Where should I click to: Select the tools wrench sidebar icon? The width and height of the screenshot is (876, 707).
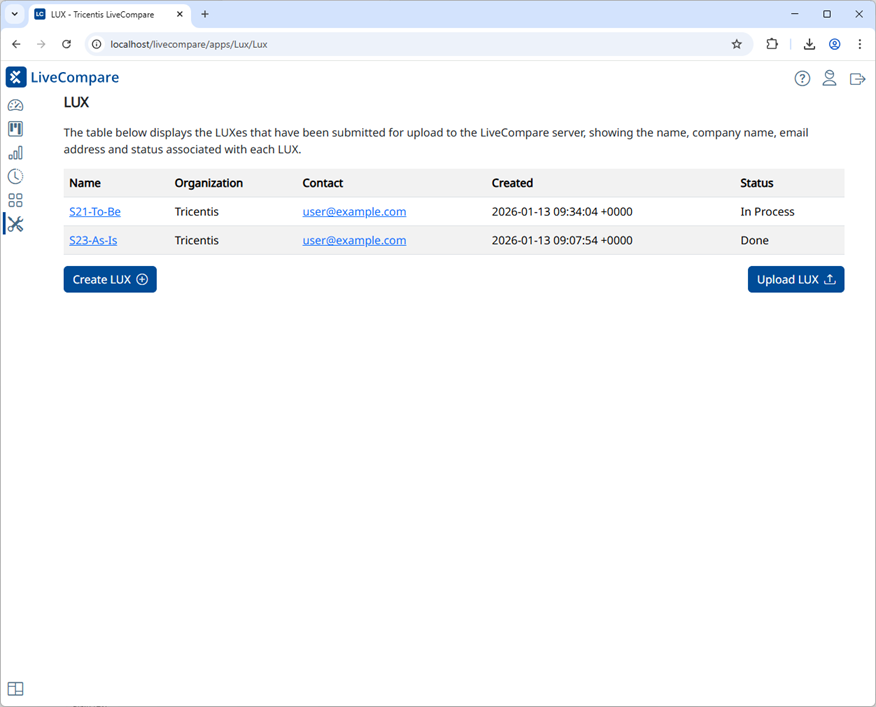[x=16, y=224]
